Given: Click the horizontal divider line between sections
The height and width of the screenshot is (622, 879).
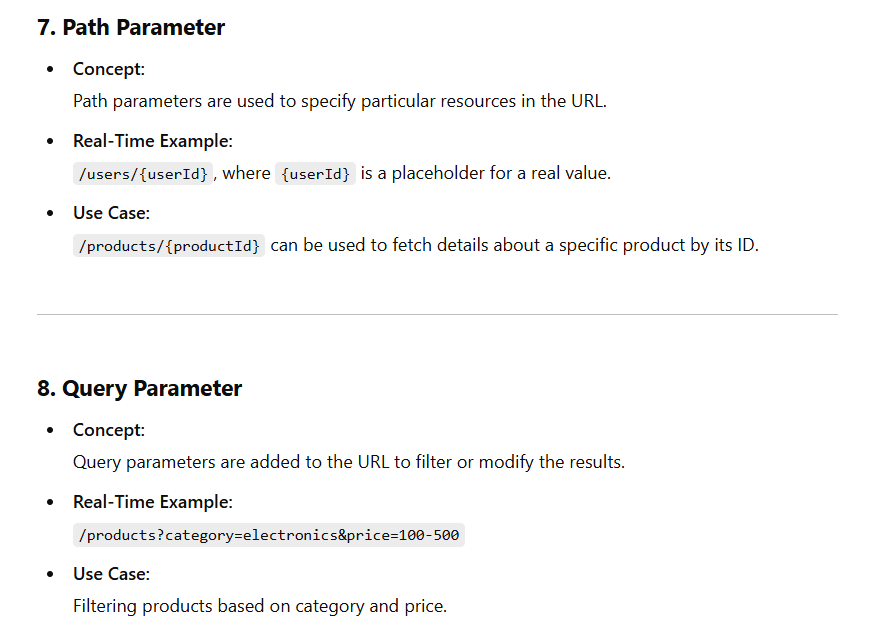Looking at the screenshot, I should (437, 315).
